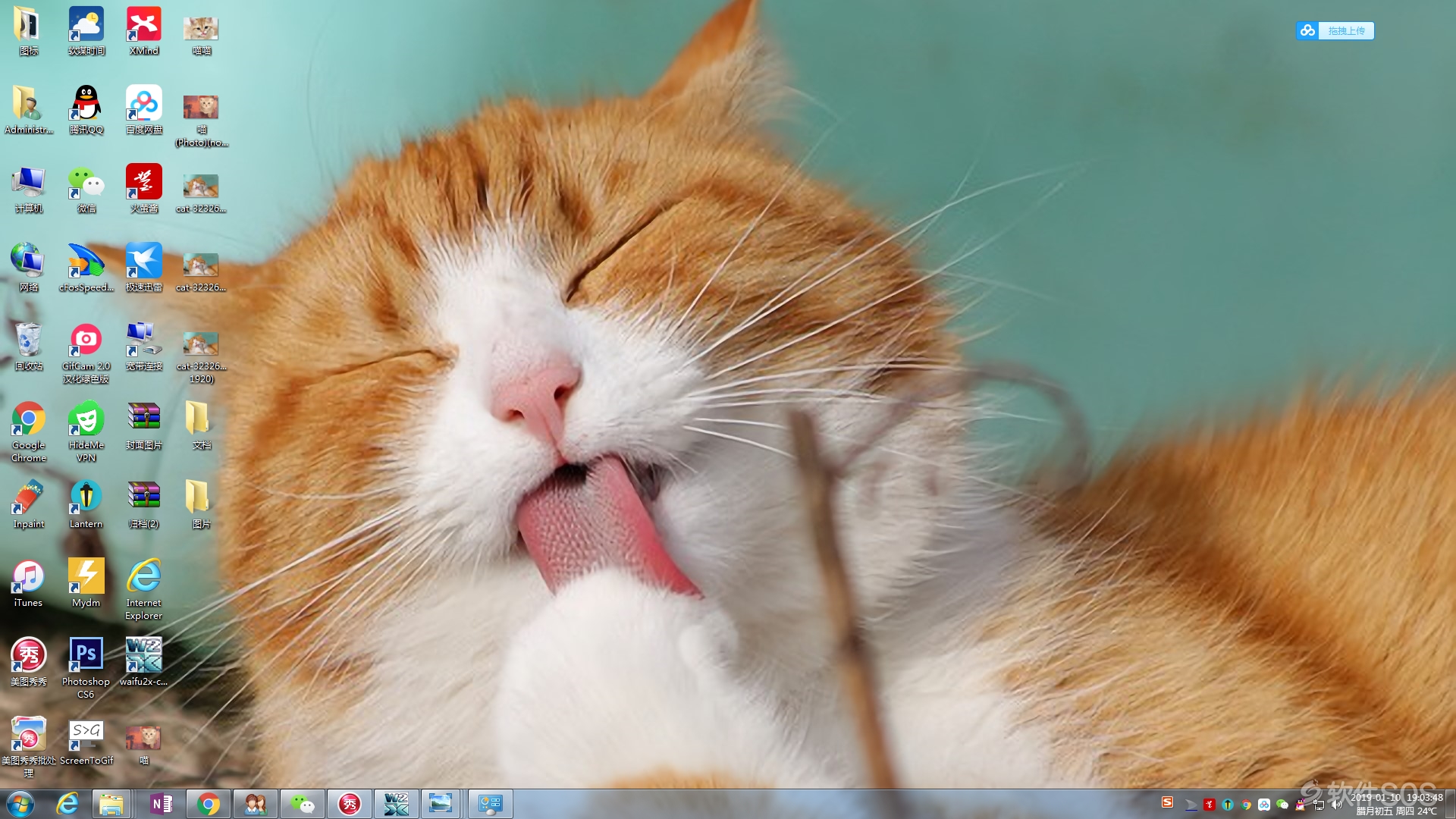Open the XMind desktop shortcut

click(143, 32)
